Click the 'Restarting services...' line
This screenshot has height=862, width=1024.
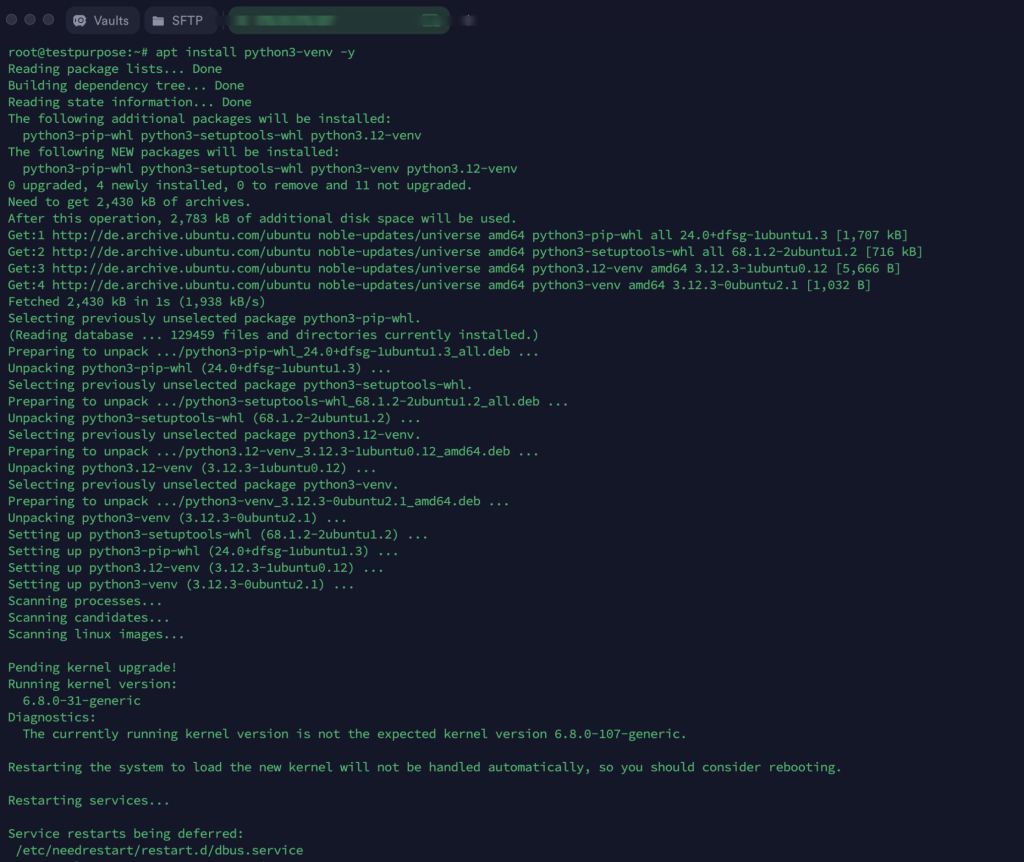tap(88, 801)
